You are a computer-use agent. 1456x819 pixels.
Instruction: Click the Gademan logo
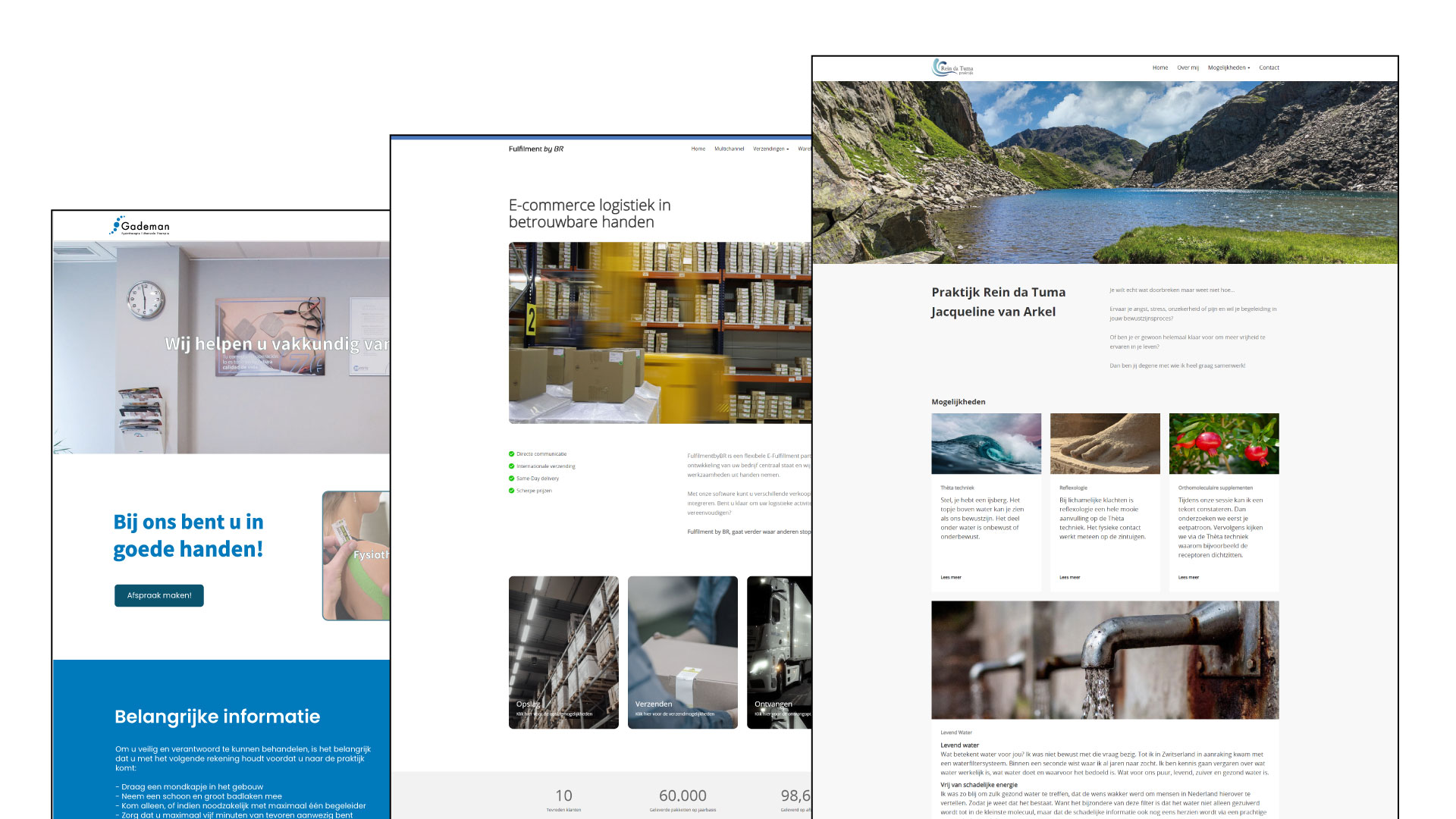(140, 226)
